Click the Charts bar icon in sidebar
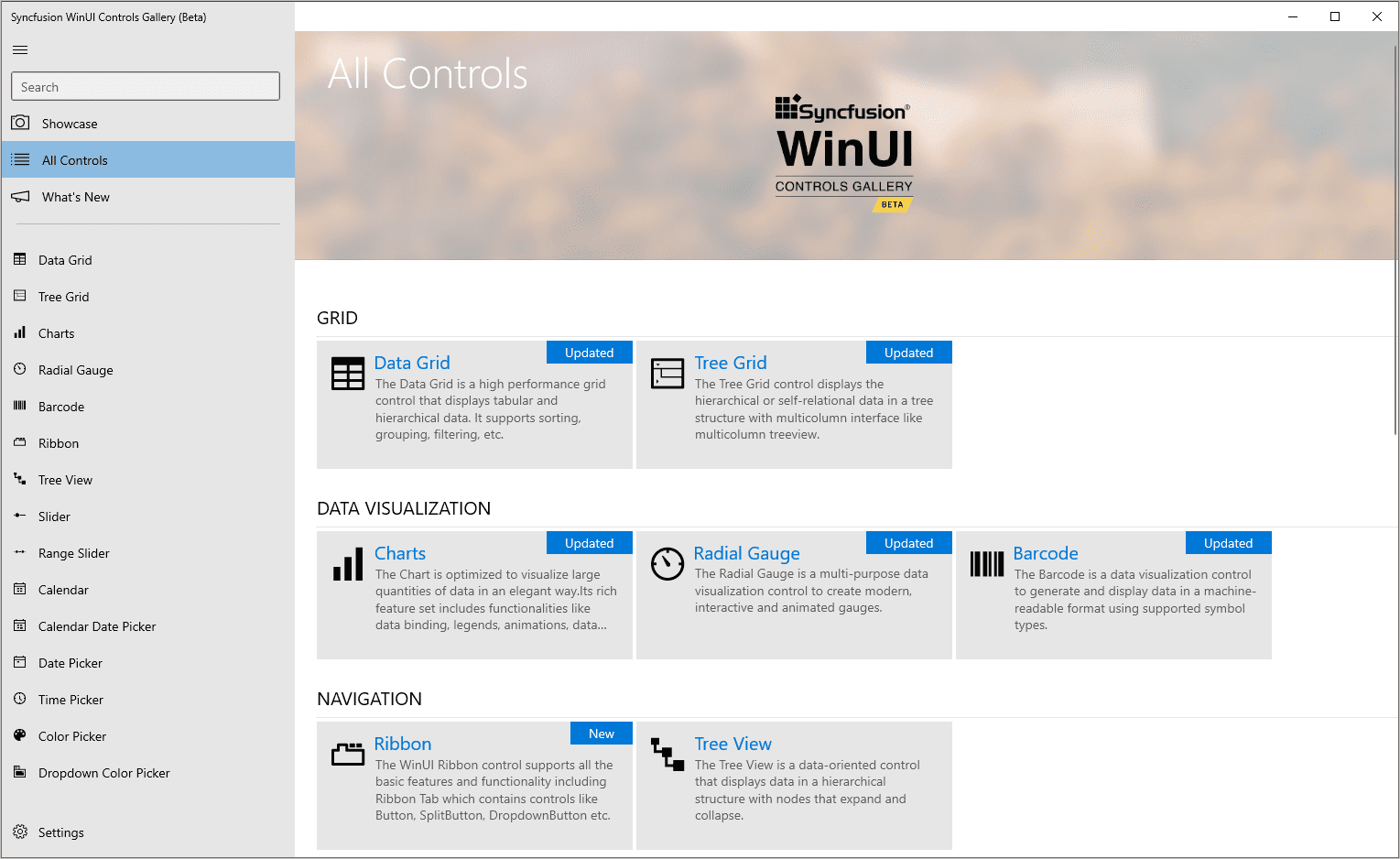 point(20,333)
